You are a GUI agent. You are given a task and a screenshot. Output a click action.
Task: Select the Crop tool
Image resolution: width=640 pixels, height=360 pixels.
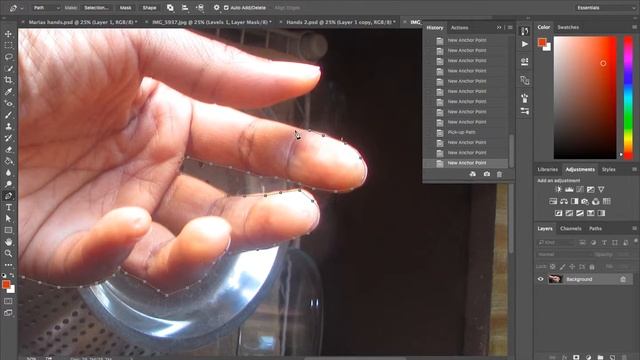(x=8, y=80)
